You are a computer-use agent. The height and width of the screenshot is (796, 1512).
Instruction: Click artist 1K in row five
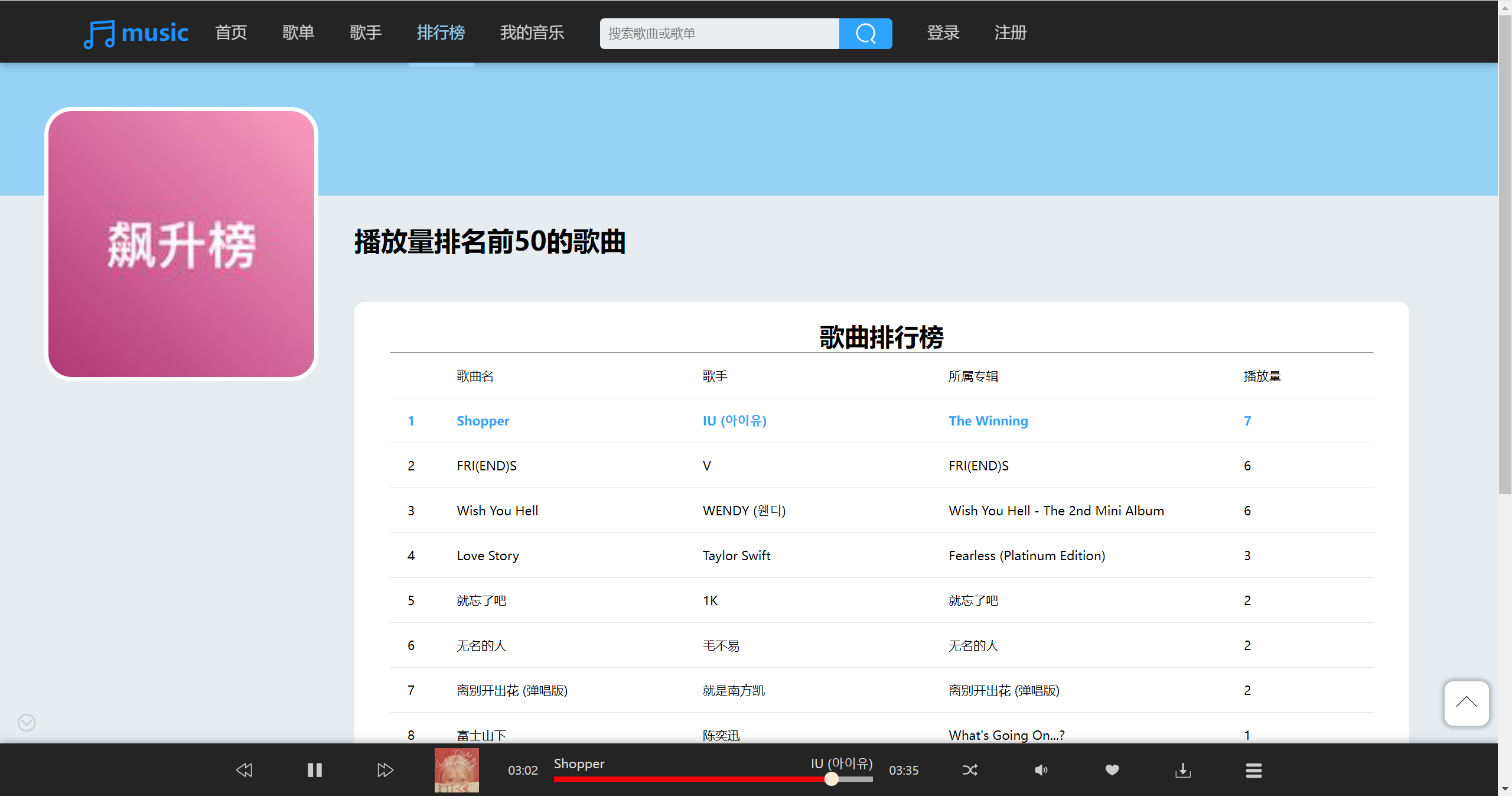click(x=710, y=600)
